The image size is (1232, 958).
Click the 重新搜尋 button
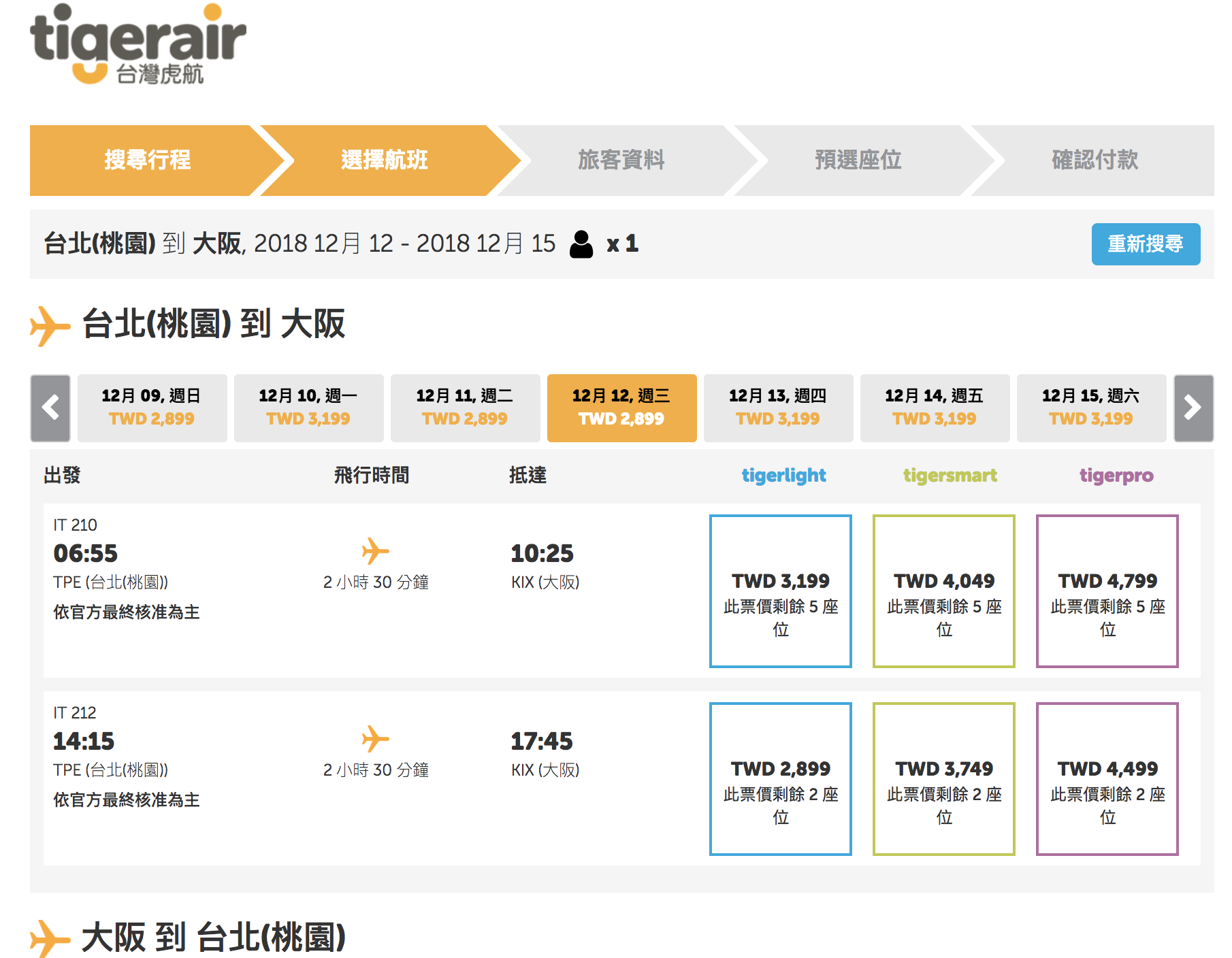(x=1146, y=244)
